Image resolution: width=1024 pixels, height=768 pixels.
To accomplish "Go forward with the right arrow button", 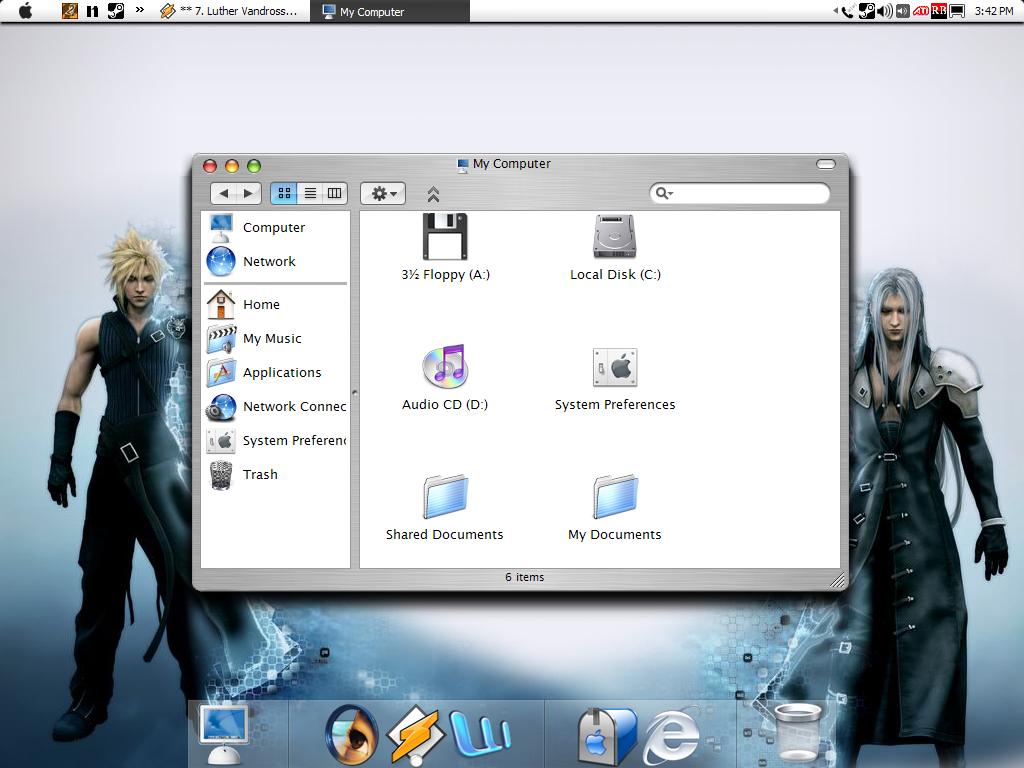I will [x=248, y=193].
